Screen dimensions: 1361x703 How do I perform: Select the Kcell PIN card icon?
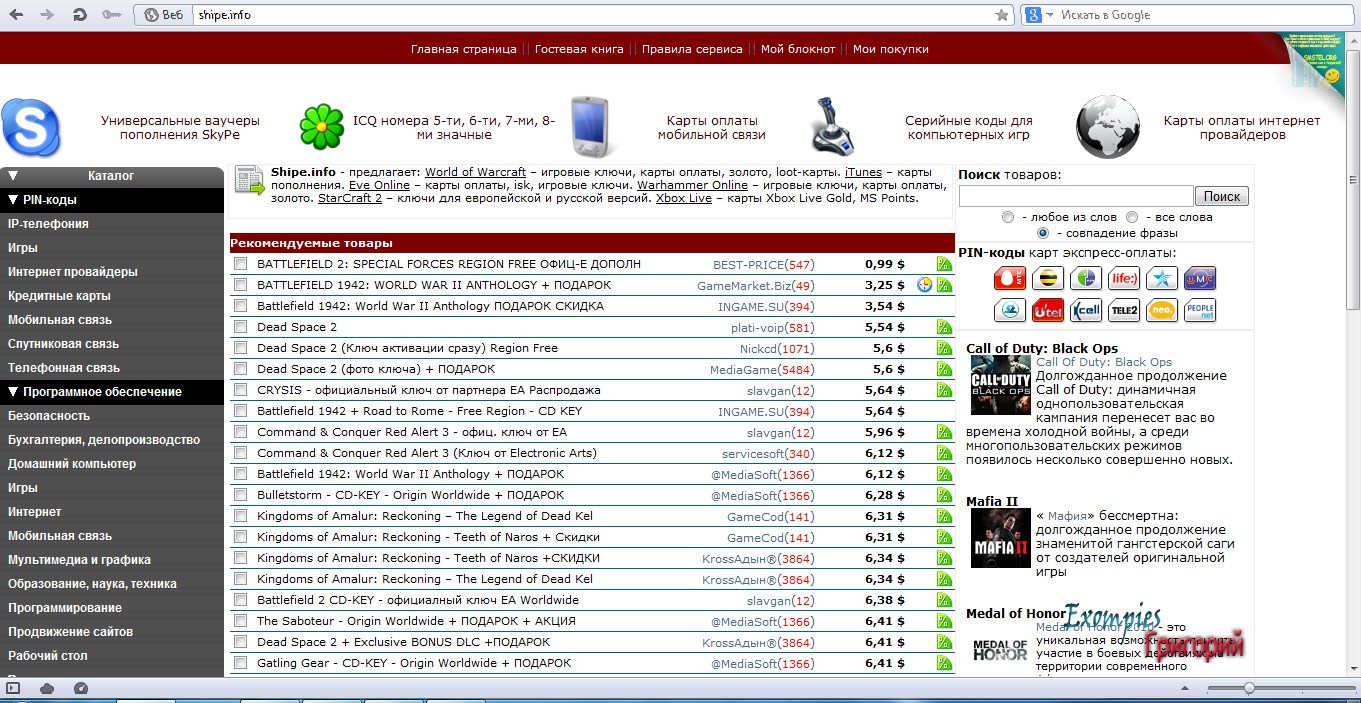coord(1086,310)
